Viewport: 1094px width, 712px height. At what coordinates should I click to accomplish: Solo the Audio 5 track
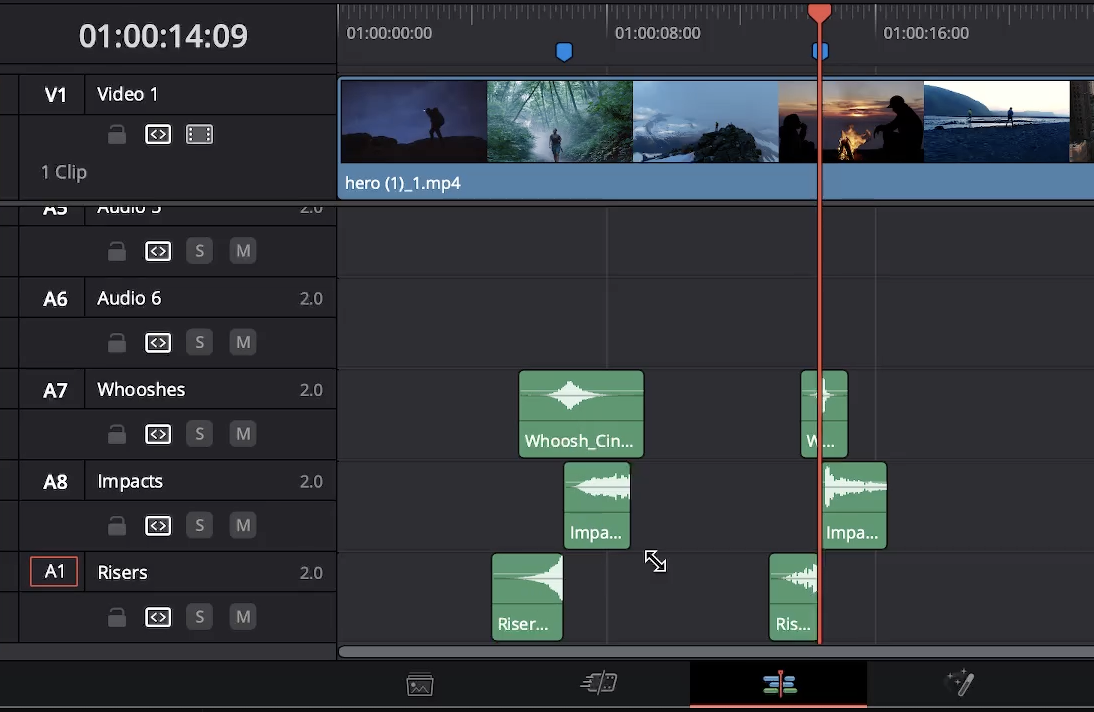(200, 251)
